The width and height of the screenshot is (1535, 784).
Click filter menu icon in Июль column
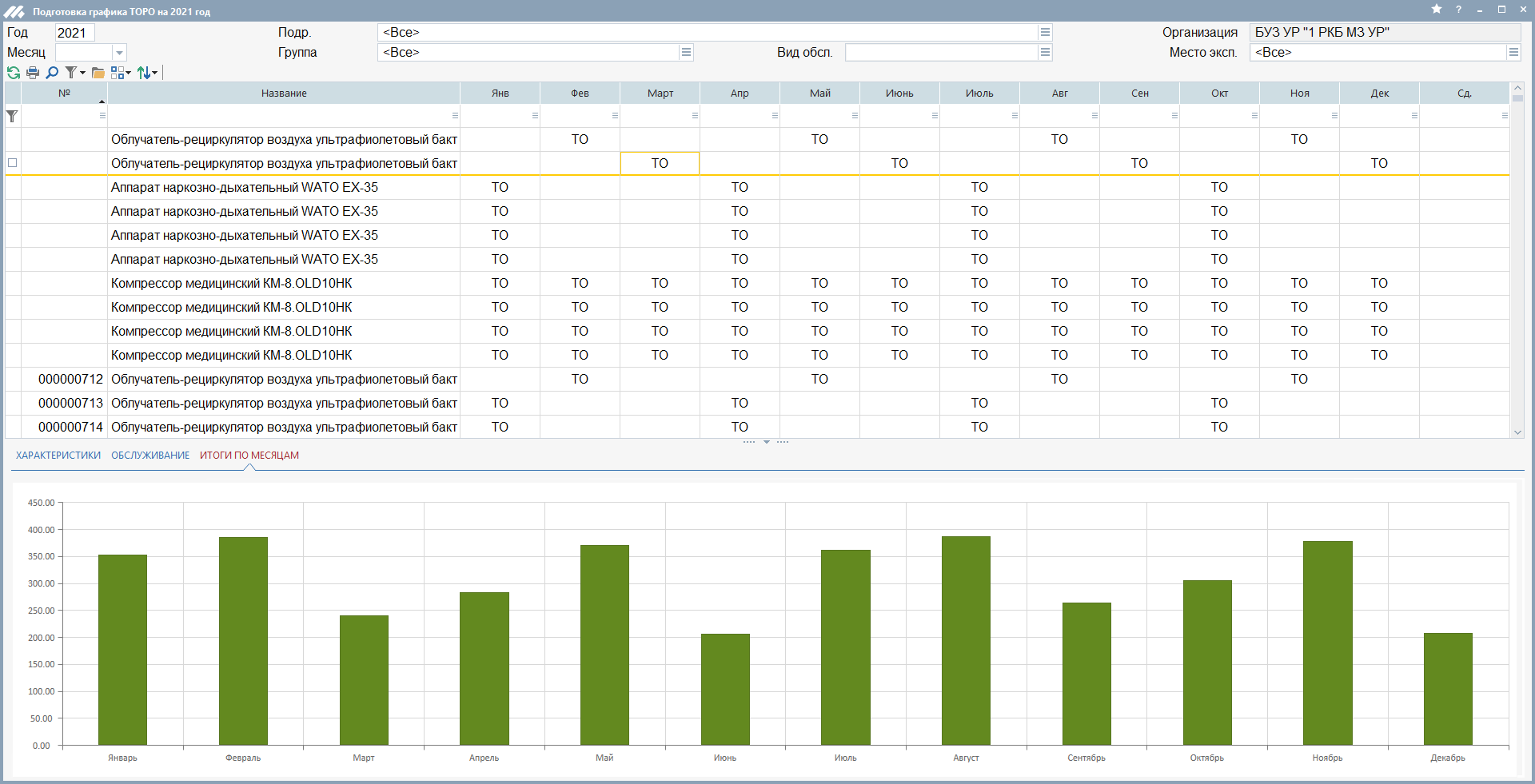click(1015, 116)
